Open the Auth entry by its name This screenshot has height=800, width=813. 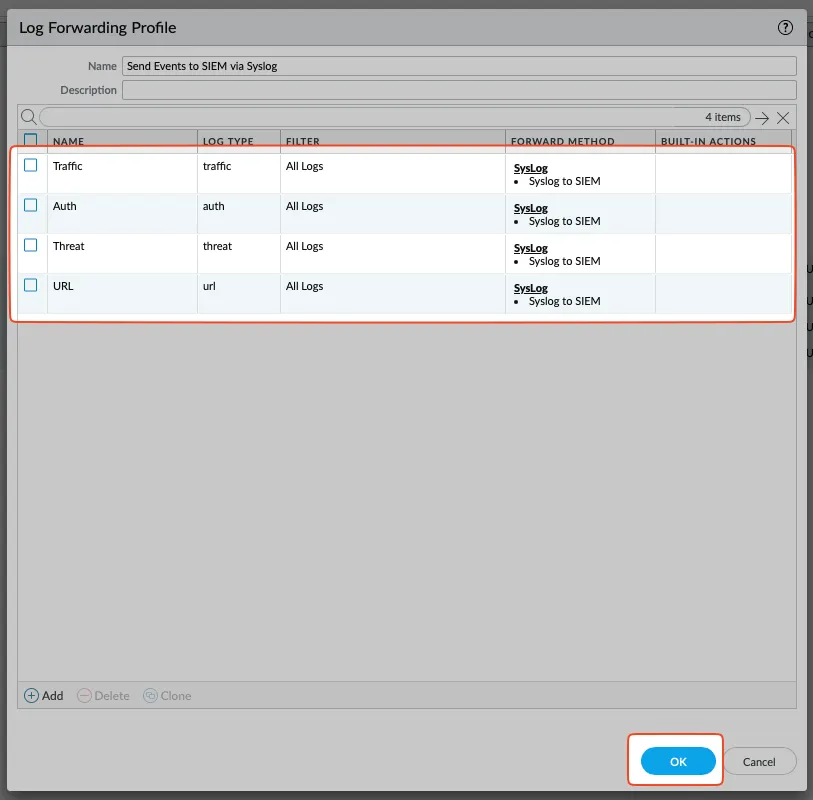tap(65, 206)
